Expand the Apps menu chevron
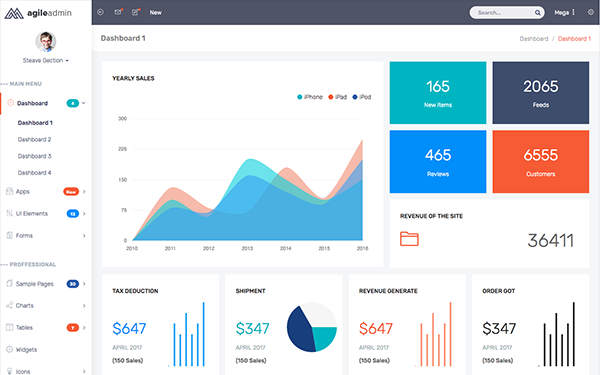600x375 pixels. (x=84, y=191)
